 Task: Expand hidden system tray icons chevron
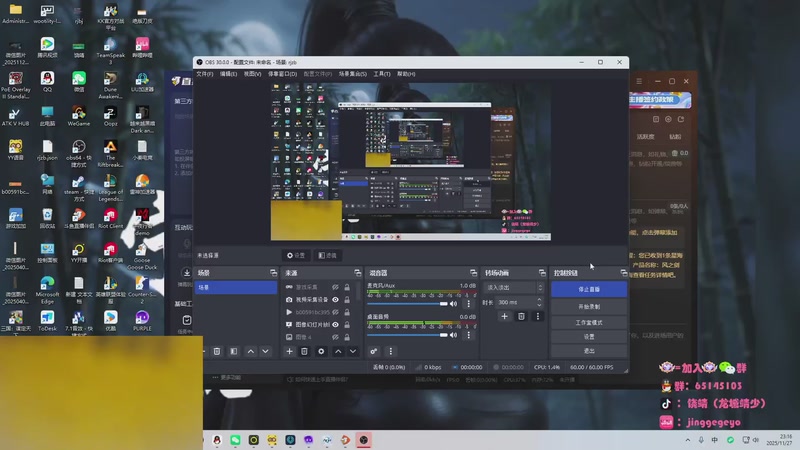[x=687, y=440]
